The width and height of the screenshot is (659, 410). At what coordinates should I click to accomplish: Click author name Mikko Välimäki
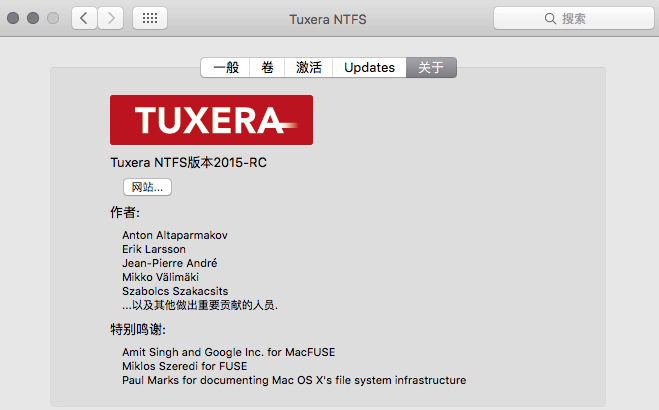tap(161, 277)
